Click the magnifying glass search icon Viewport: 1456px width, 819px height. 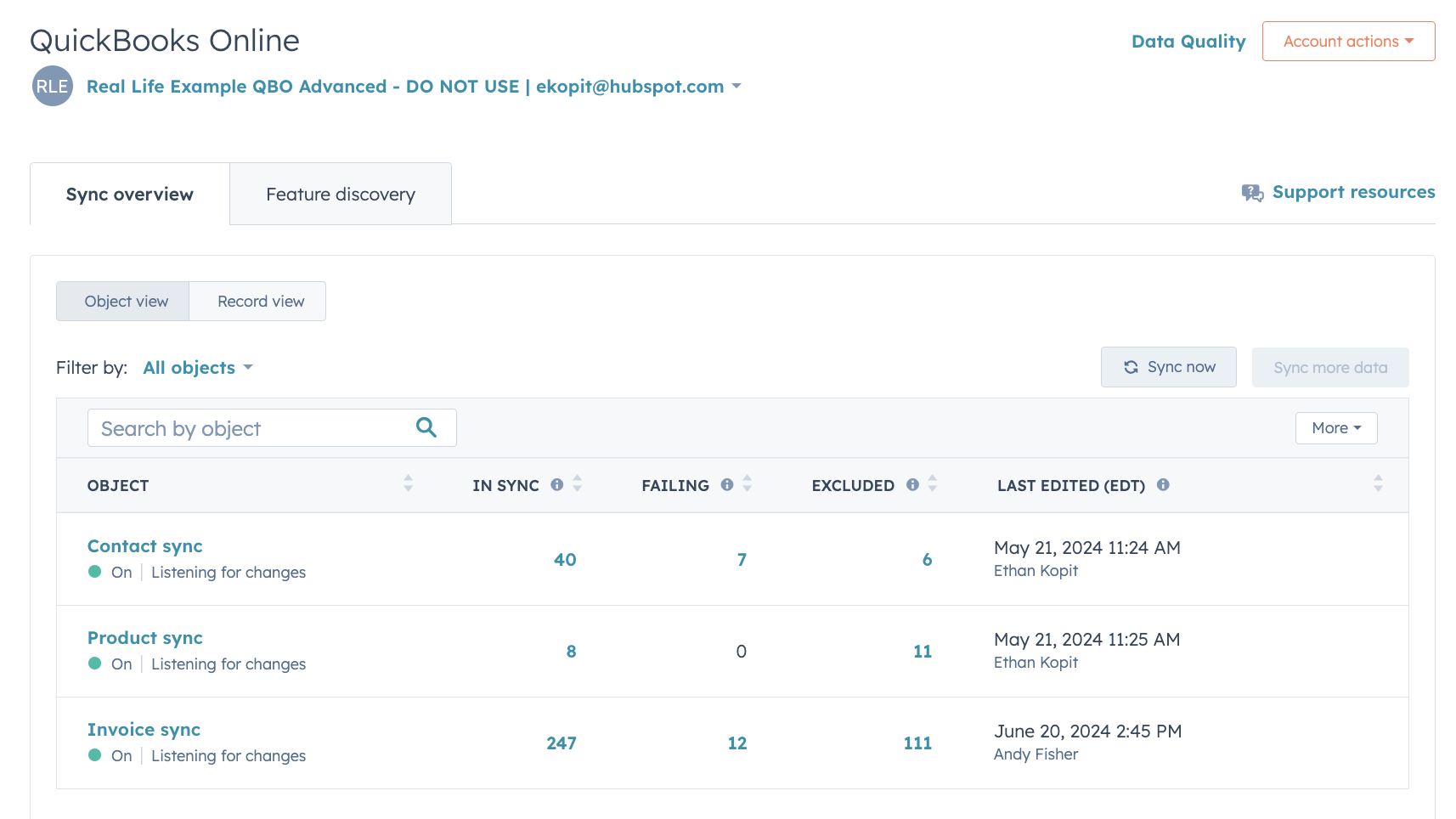point(426,427)
